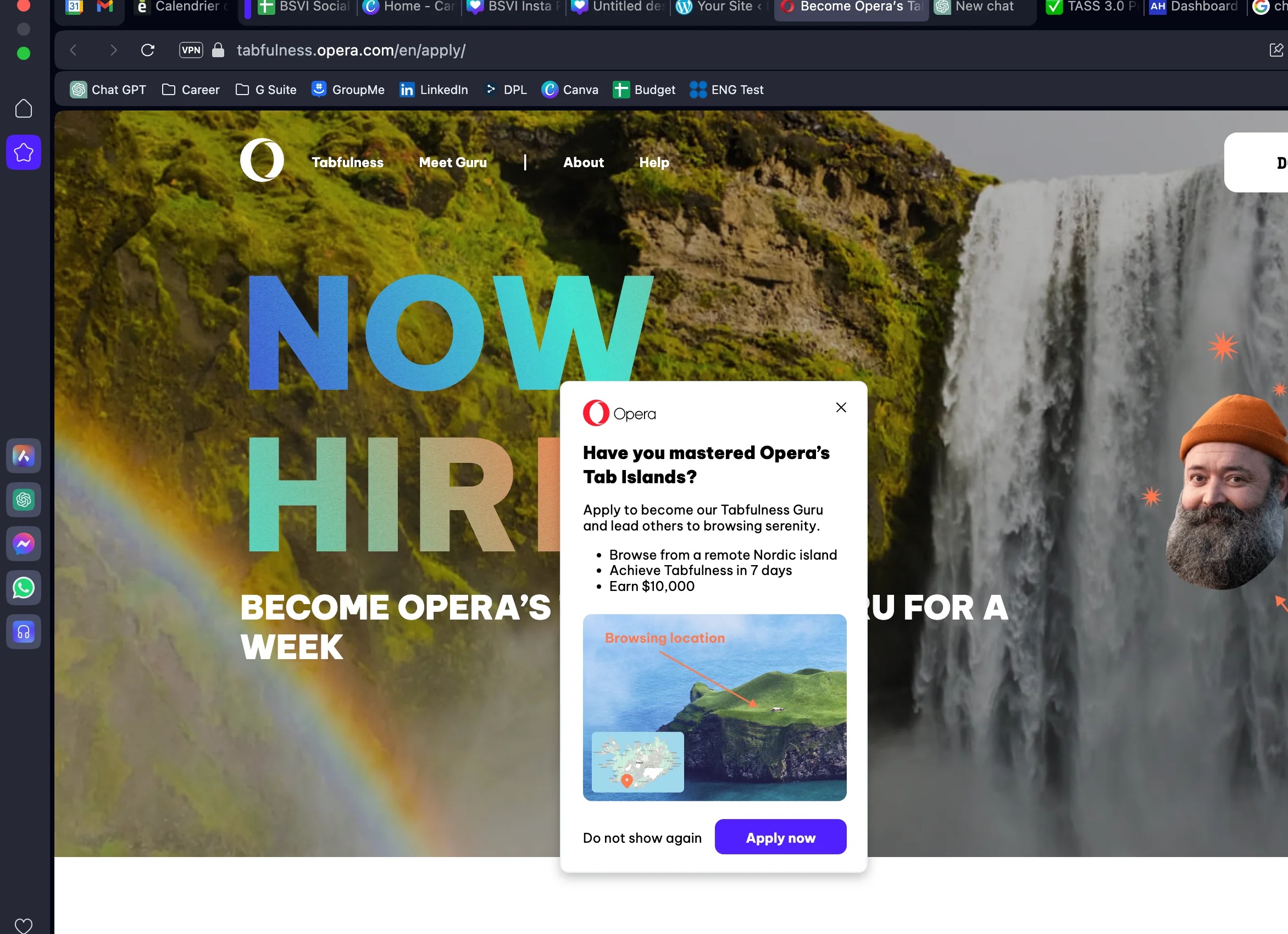Click the red Opera logo in popup

pos(619,413)
